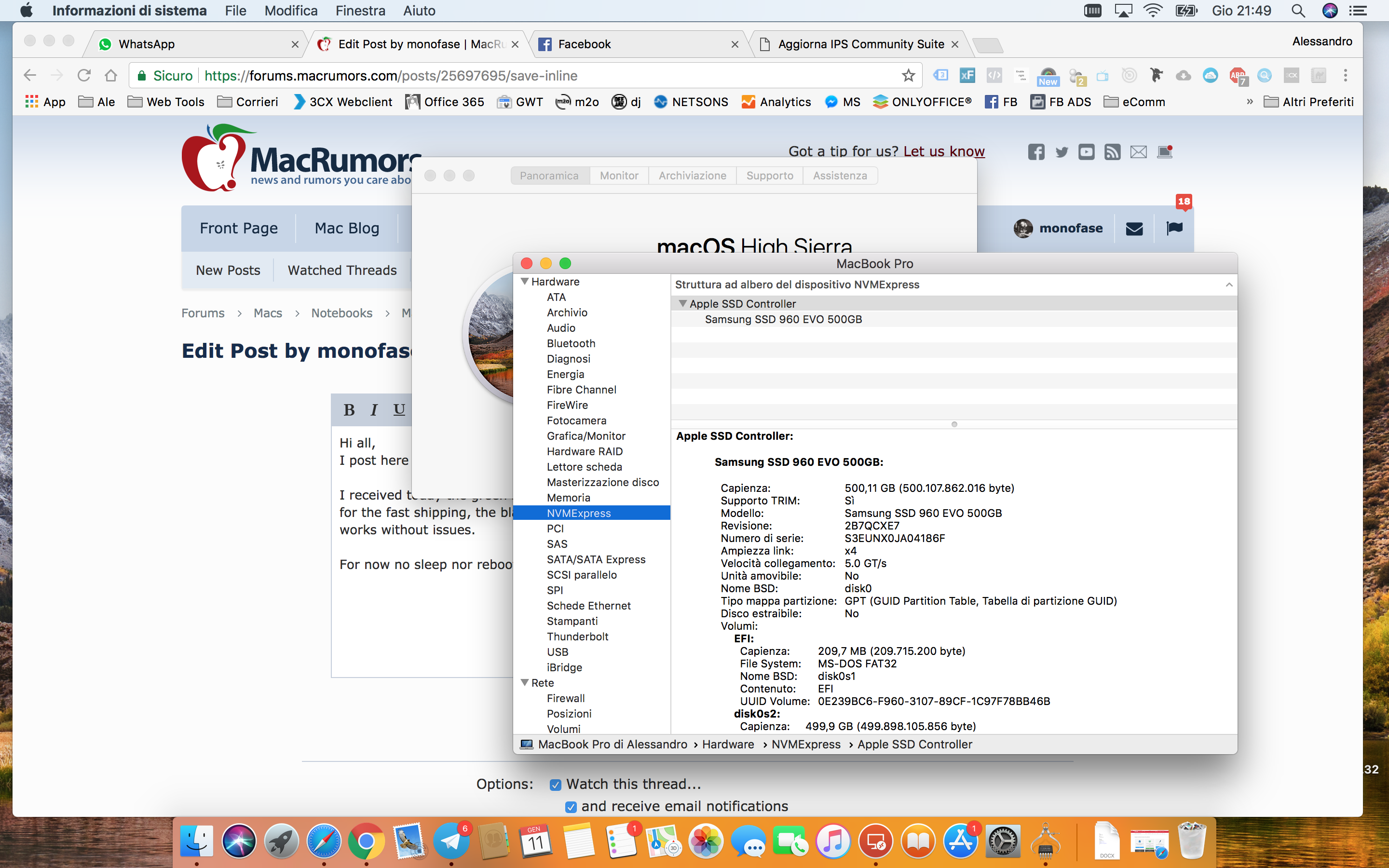Open App Store from the Dock
Image resolution: width=1389 pixels, height=868 pixels.
pos(960,841)
